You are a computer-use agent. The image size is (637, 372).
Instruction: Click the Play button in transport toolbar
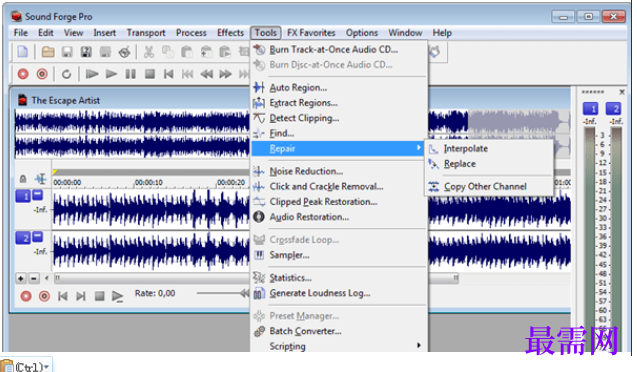point(111,74)
